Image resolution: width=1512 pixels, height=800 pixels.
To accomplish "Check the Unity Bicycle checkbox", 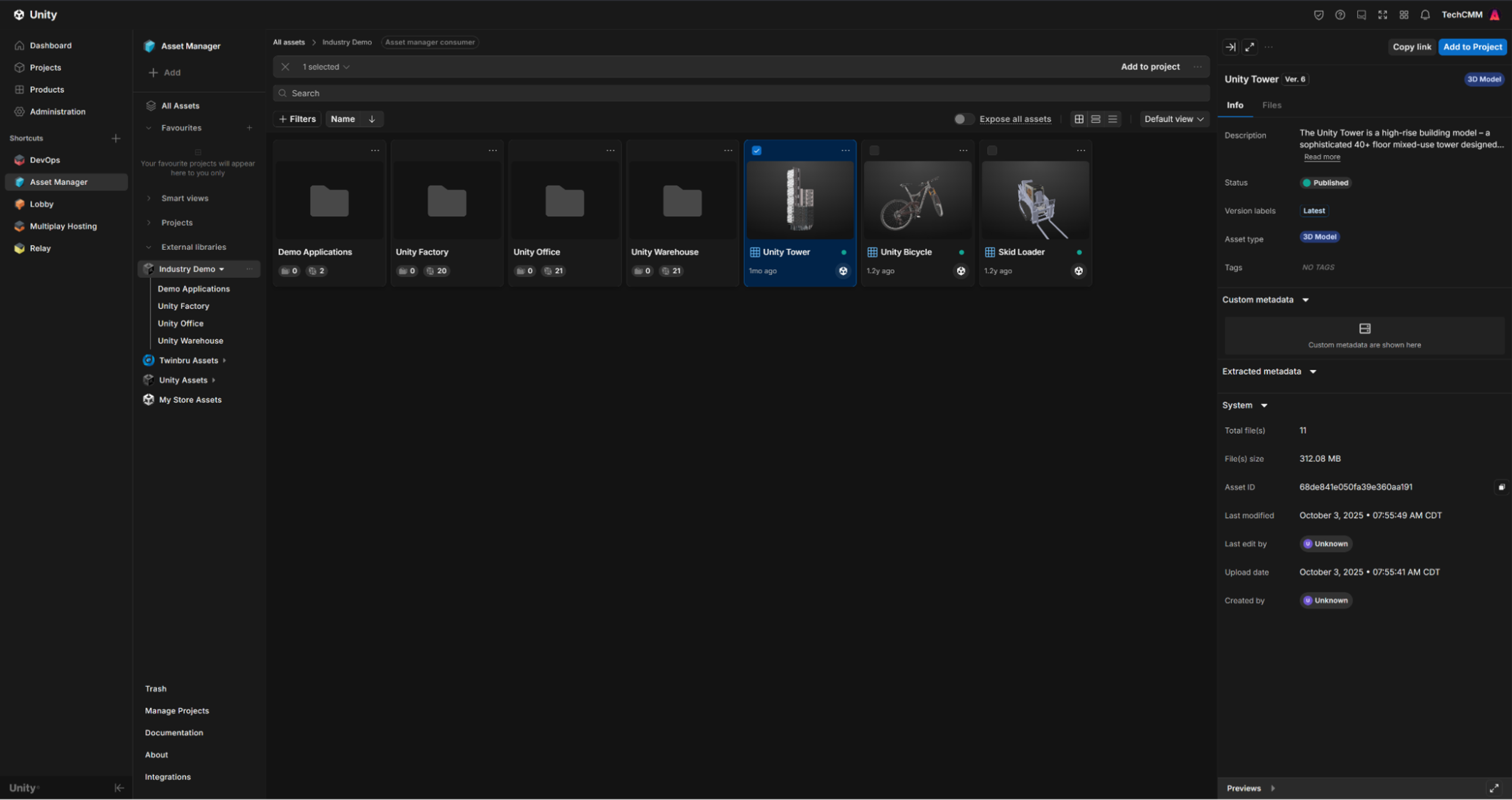I will coord(874,151).
